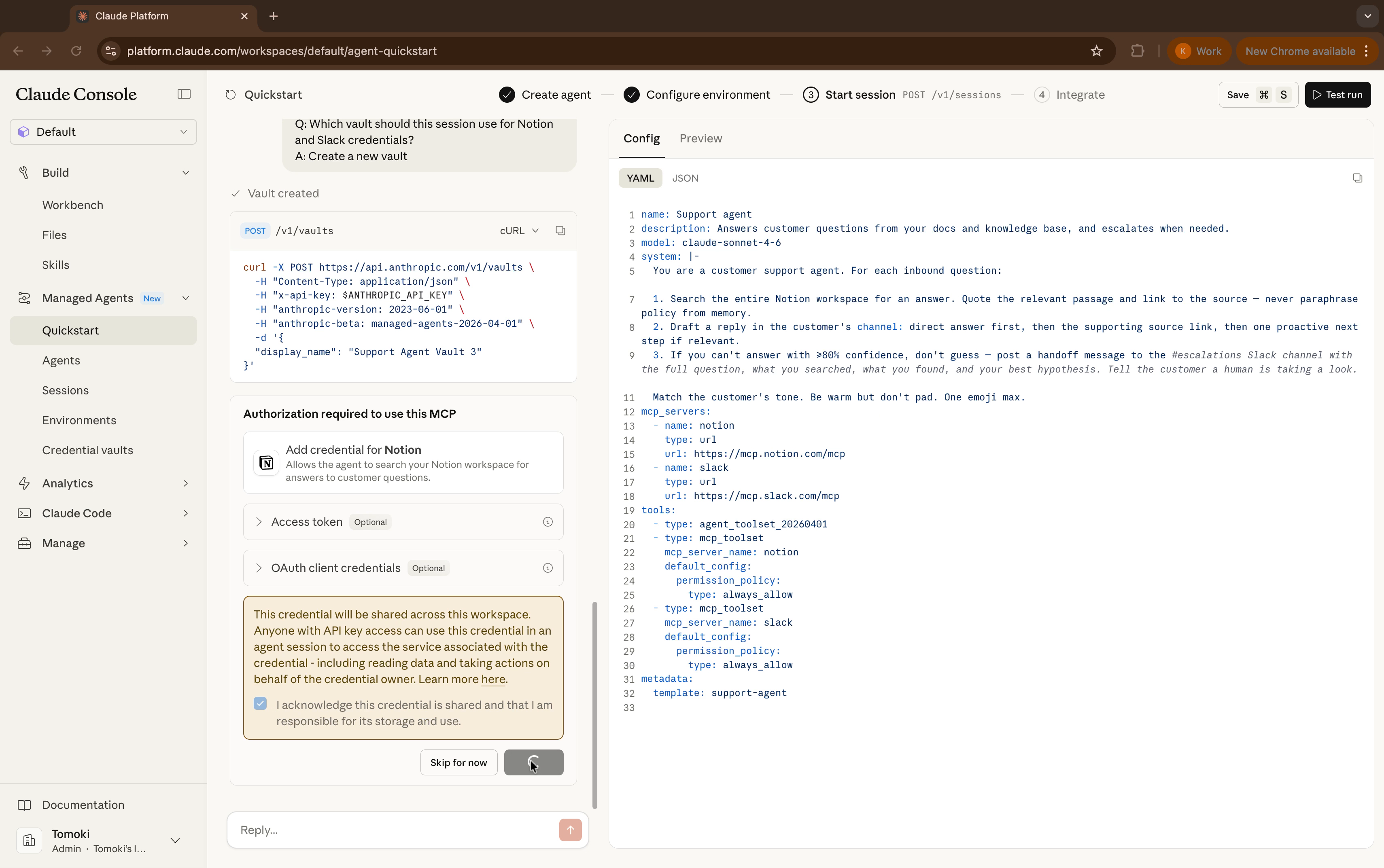Show info for OAuth client credentials
The image size is (1384, 868).
[x=548, y=568]
